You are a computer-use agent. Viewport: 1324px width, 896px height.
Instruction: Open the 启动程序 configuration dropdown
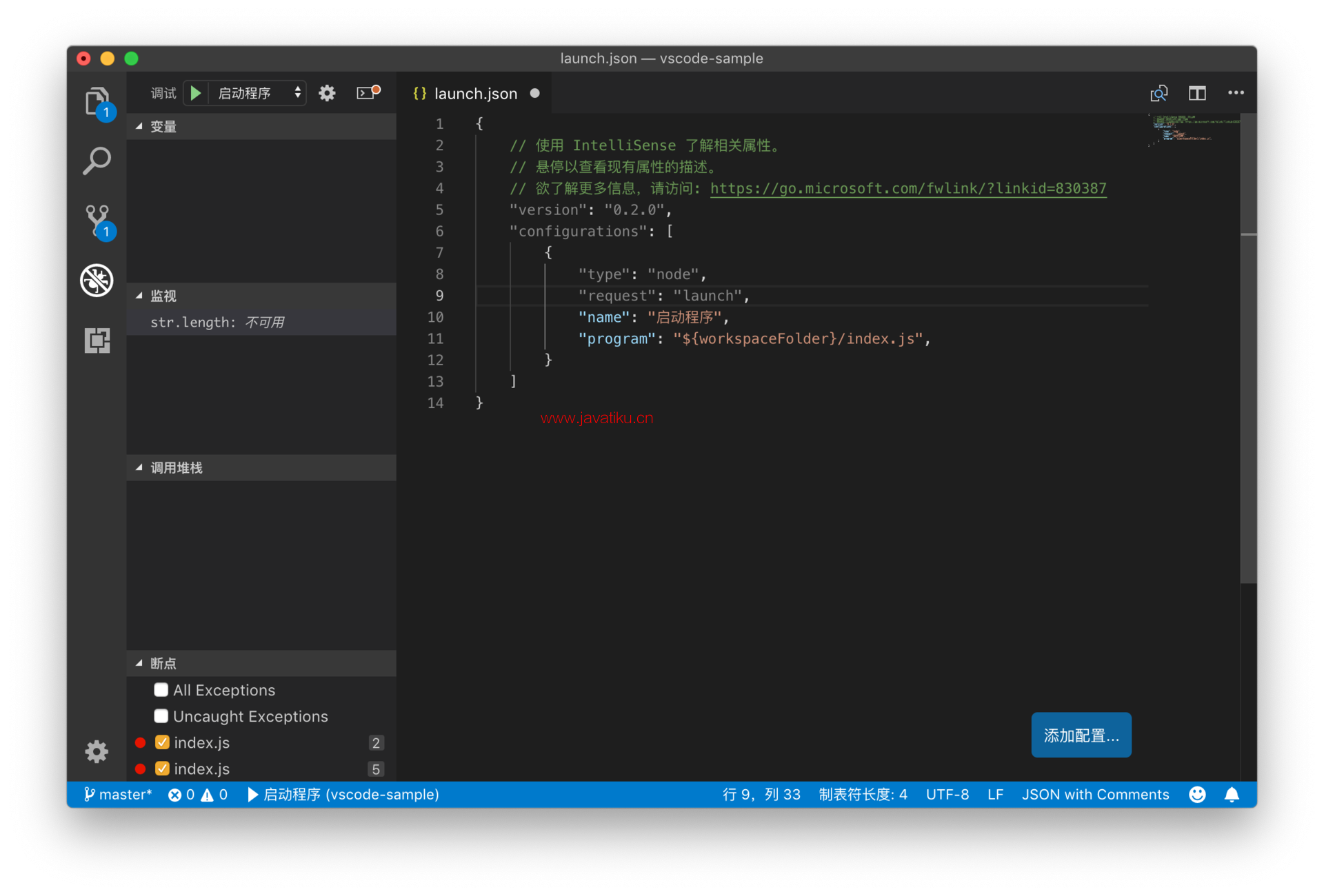click(259, 93)
